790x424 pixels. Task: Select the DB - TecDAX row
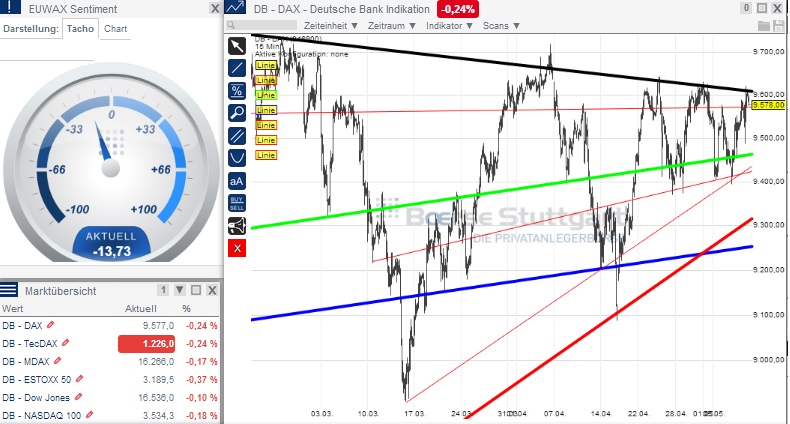point(110,343)
